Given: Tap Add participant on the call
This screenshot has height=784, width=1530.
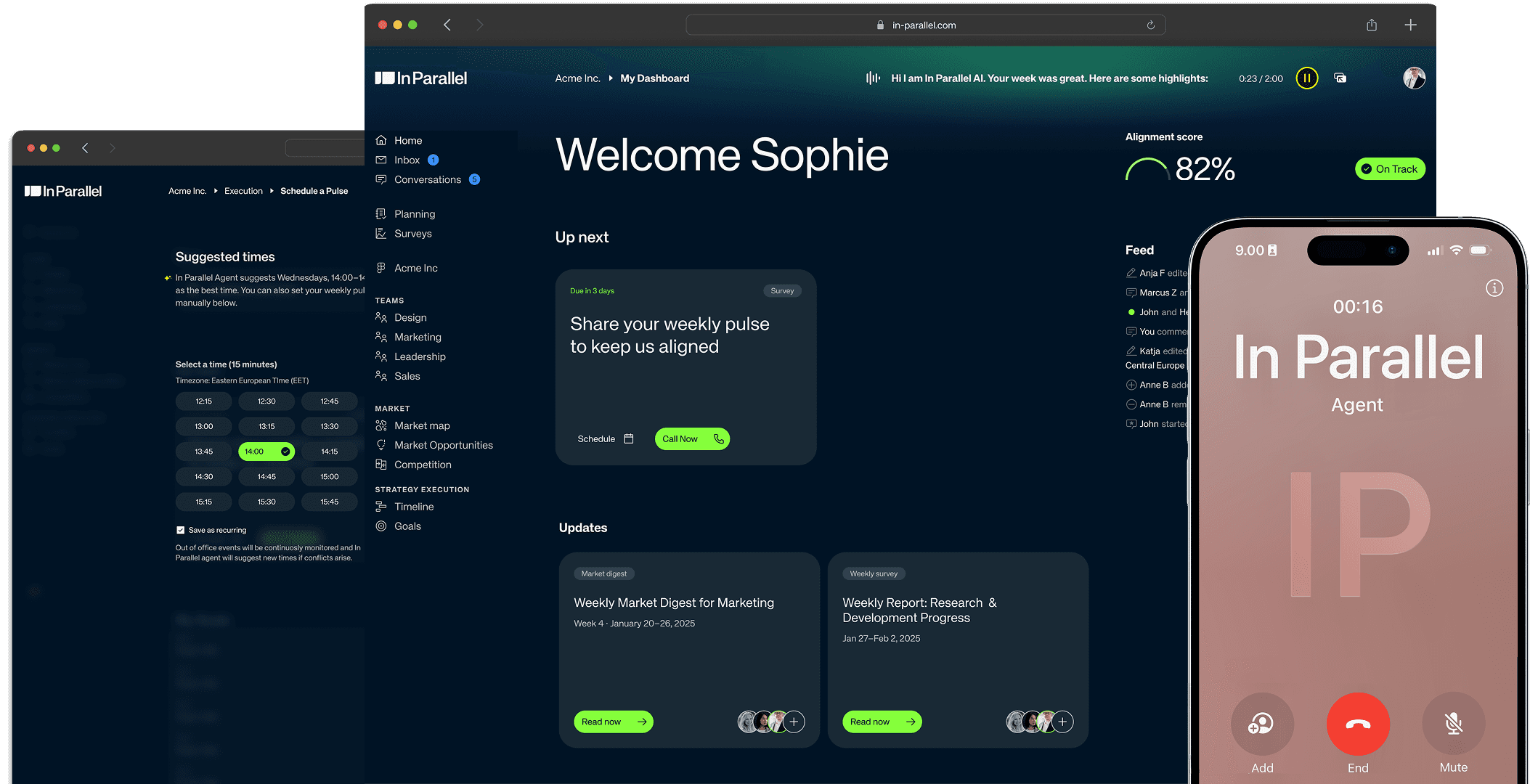Looking at the screenshot, I should [1261, 724].
